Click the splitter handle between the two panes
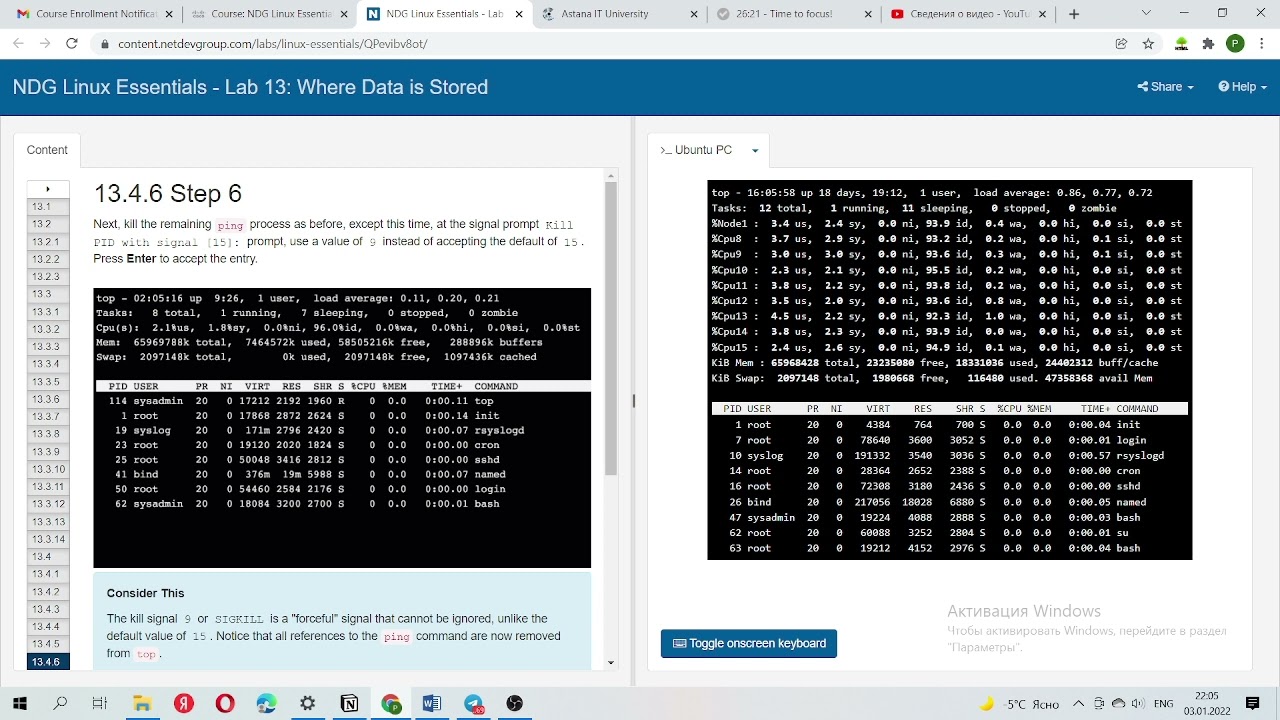The width and height of the screenshot is (1280, 720). [x=633, y=401]
